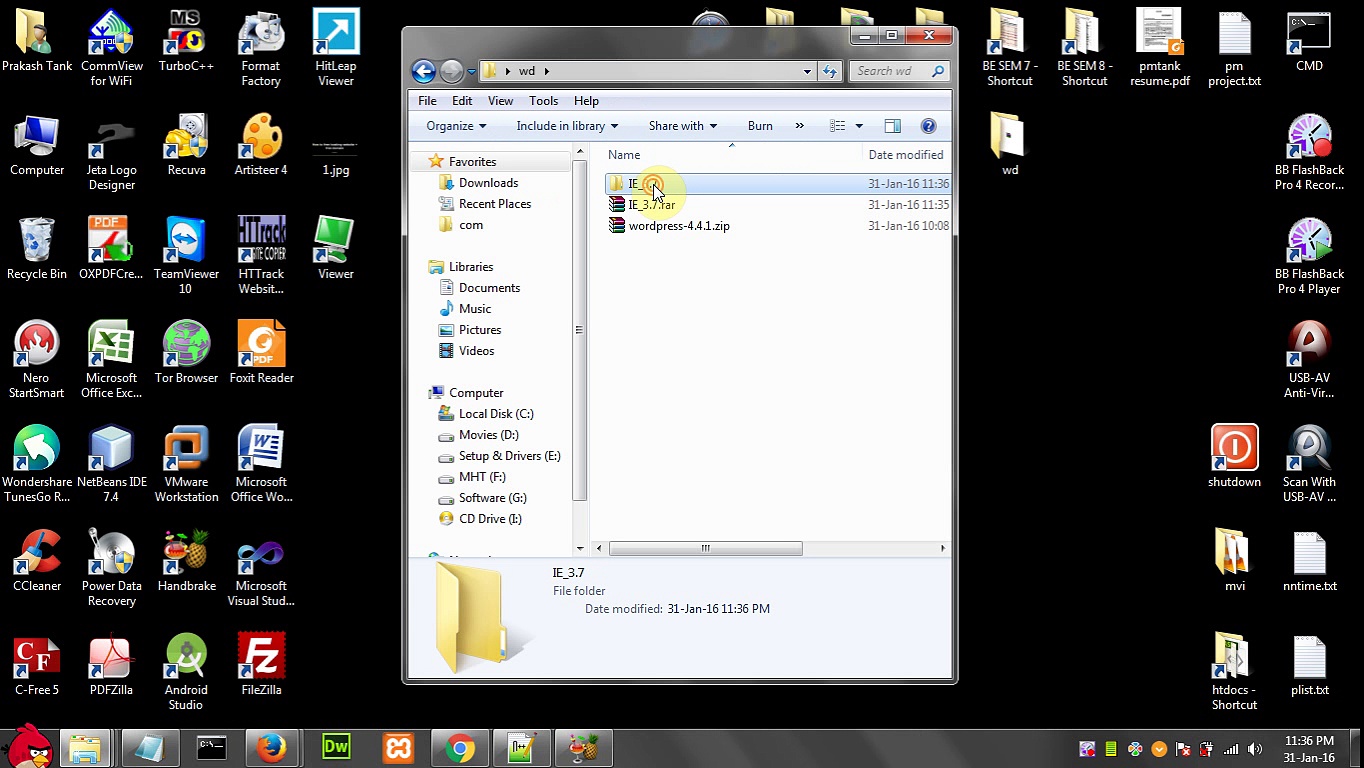This screenshot has height=768, width=1364.
Task: Select the VMware Workstation desktop icon
Action: (186, 464)
